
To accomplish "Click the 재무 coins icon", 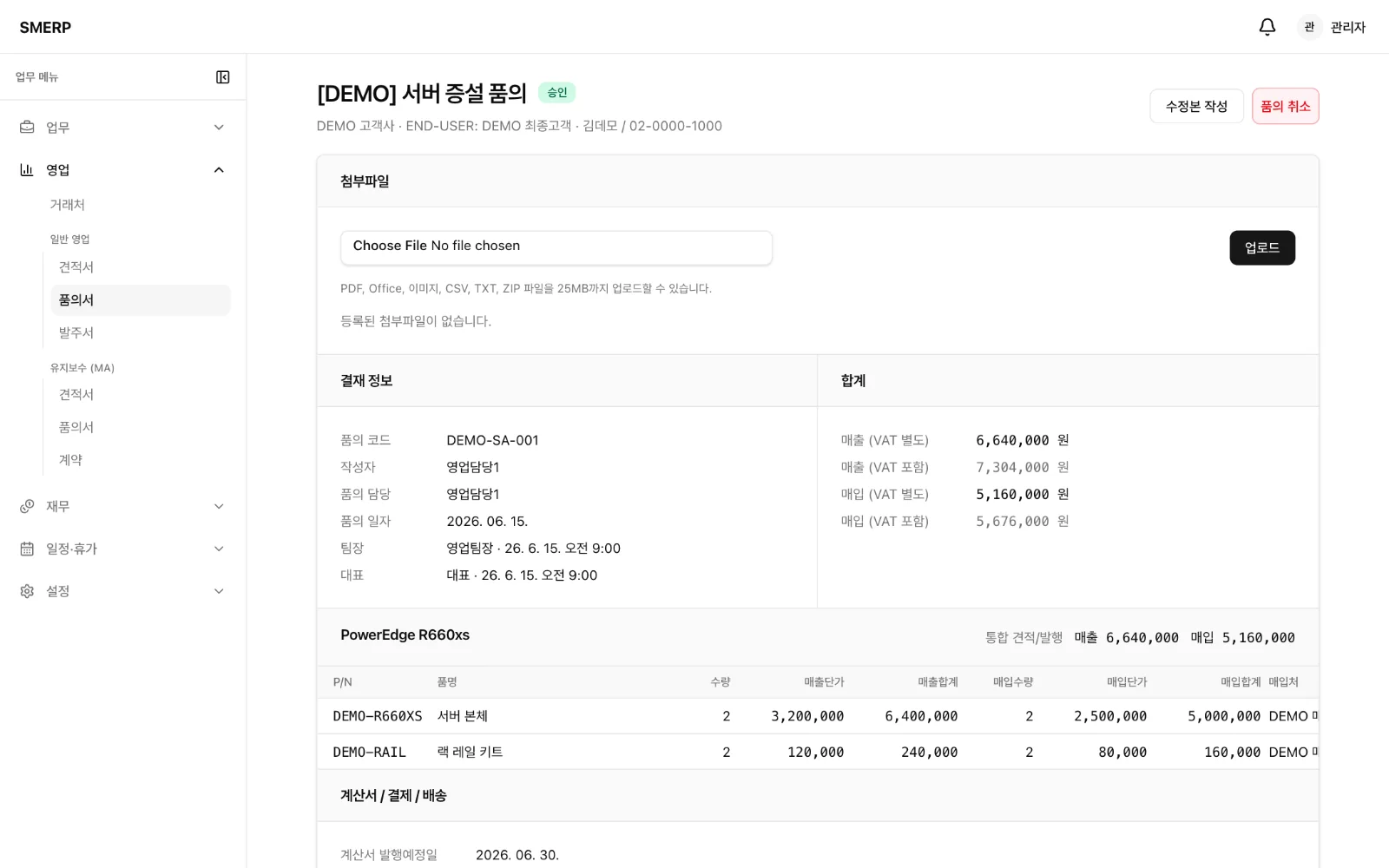I will coord(27,506).
